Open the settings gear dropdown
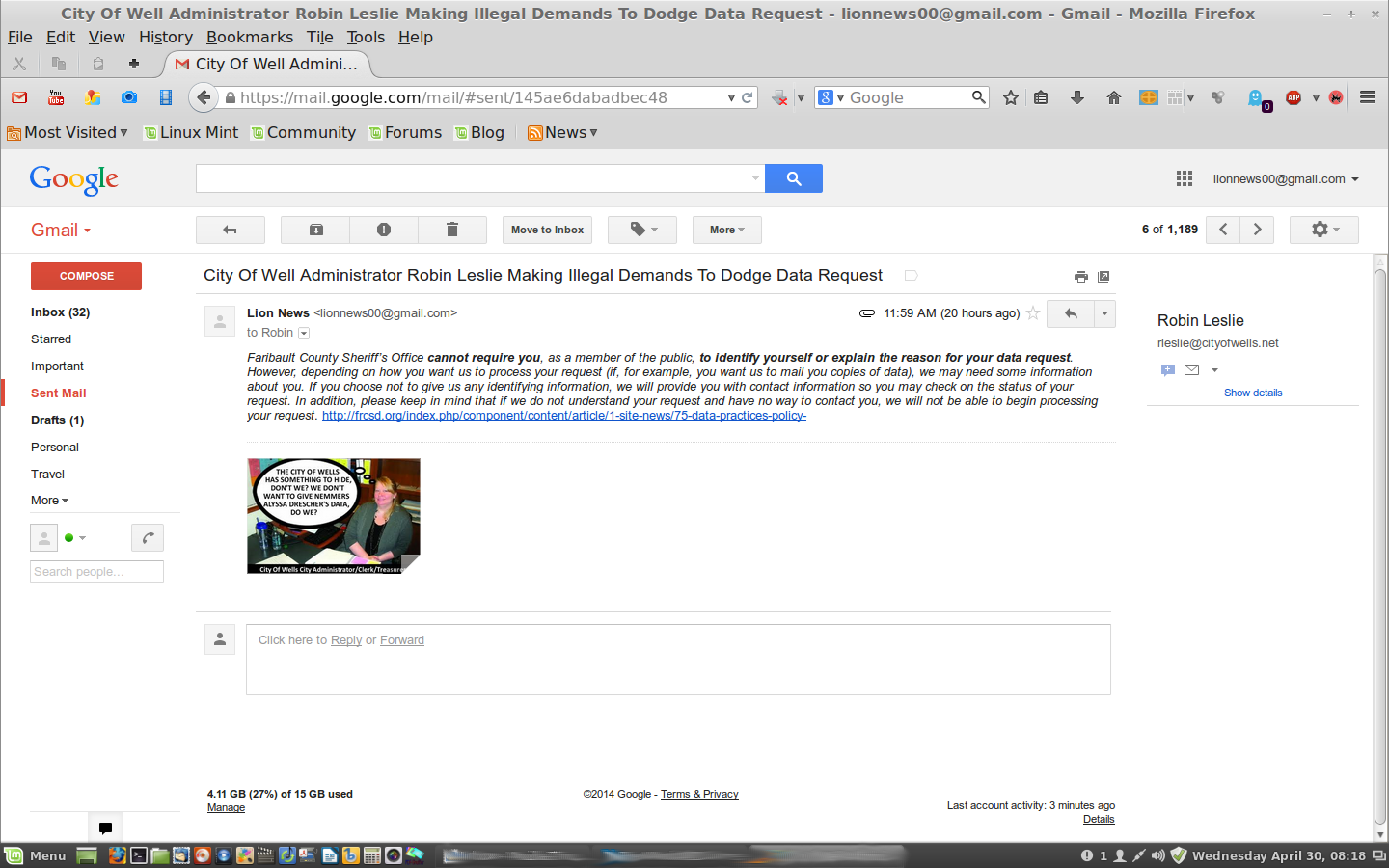Screen dimensions: 1389x868 tap(1324, 230)
